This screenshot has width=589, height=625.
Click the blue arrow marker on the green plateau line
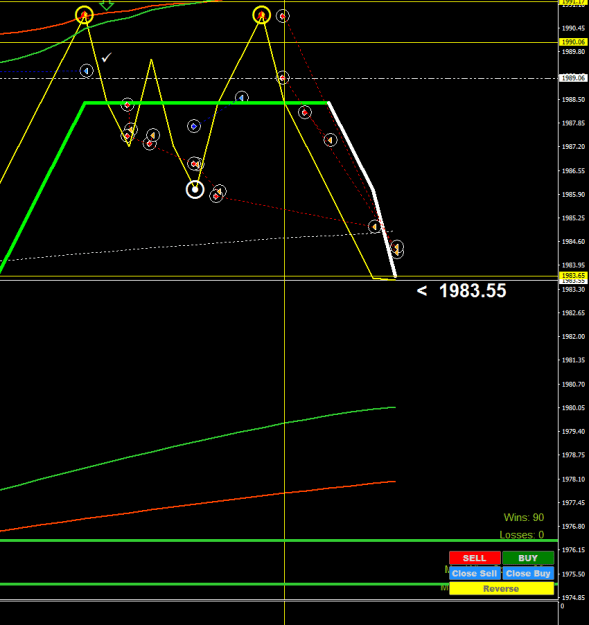point(241,98)
